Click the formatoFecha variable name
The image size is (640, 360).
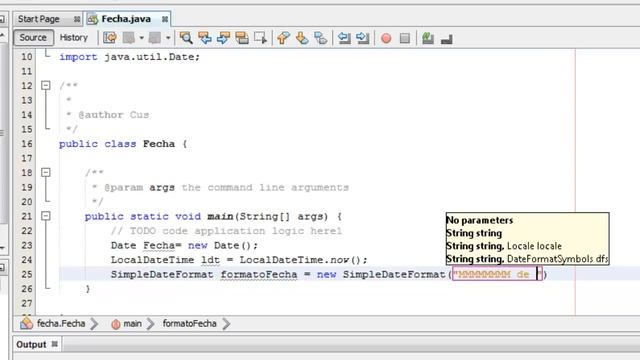(x=259, y=275)
